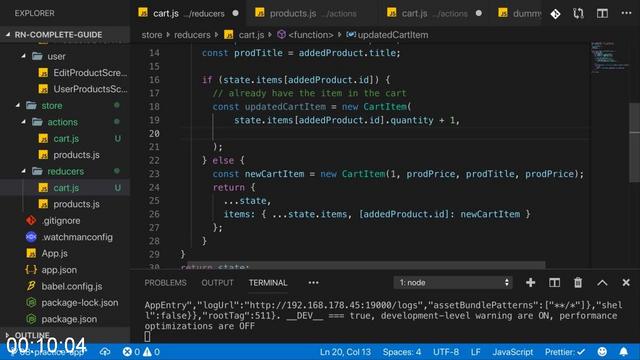Add a new terminal with plus icon
The image size is (640, 360).
530,282
